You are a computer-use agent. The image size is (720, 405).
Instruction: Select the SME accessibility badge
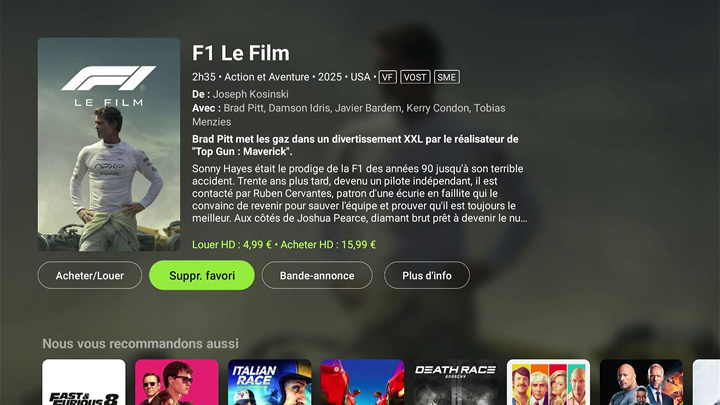pos(446,77)
